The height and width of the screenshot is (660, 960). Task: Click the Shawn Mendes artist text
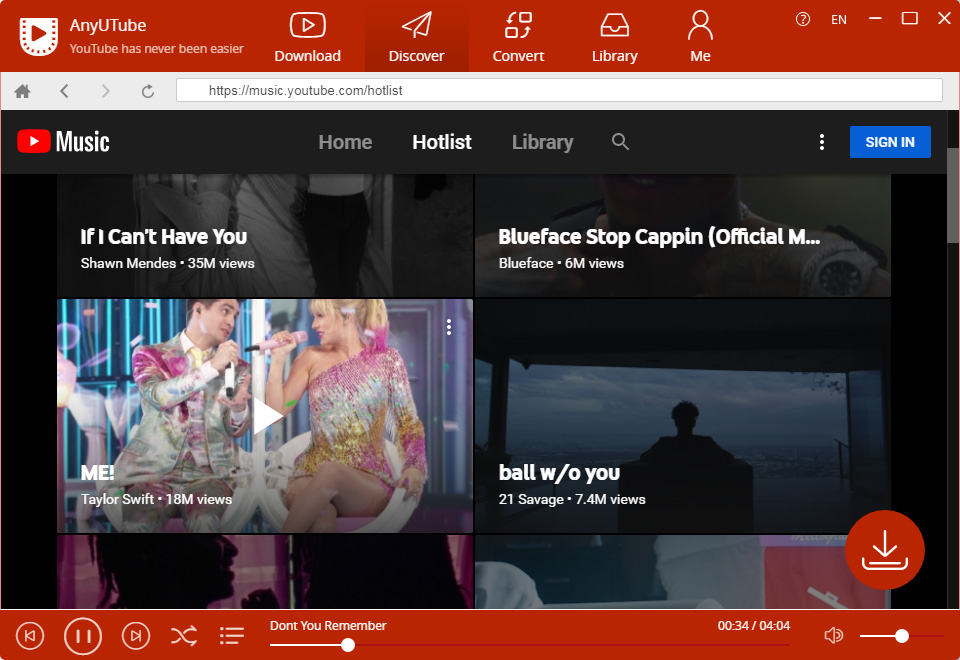click(128, 263)
